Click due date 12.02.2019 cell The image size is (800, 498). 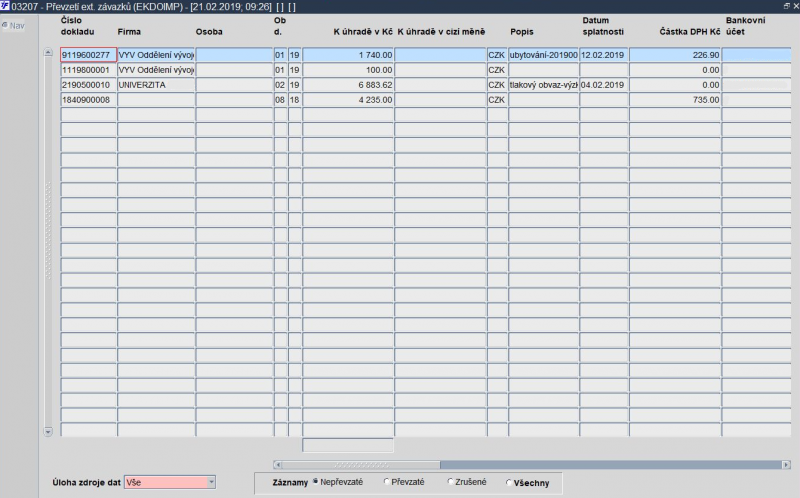tap(604, 55)
